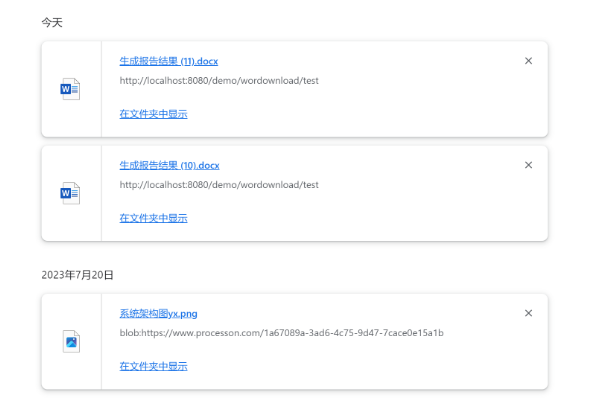The image size is (590, 409).
Task: Open the 生成报告结果 (10).docx file link
Action: tap(169, 165)
